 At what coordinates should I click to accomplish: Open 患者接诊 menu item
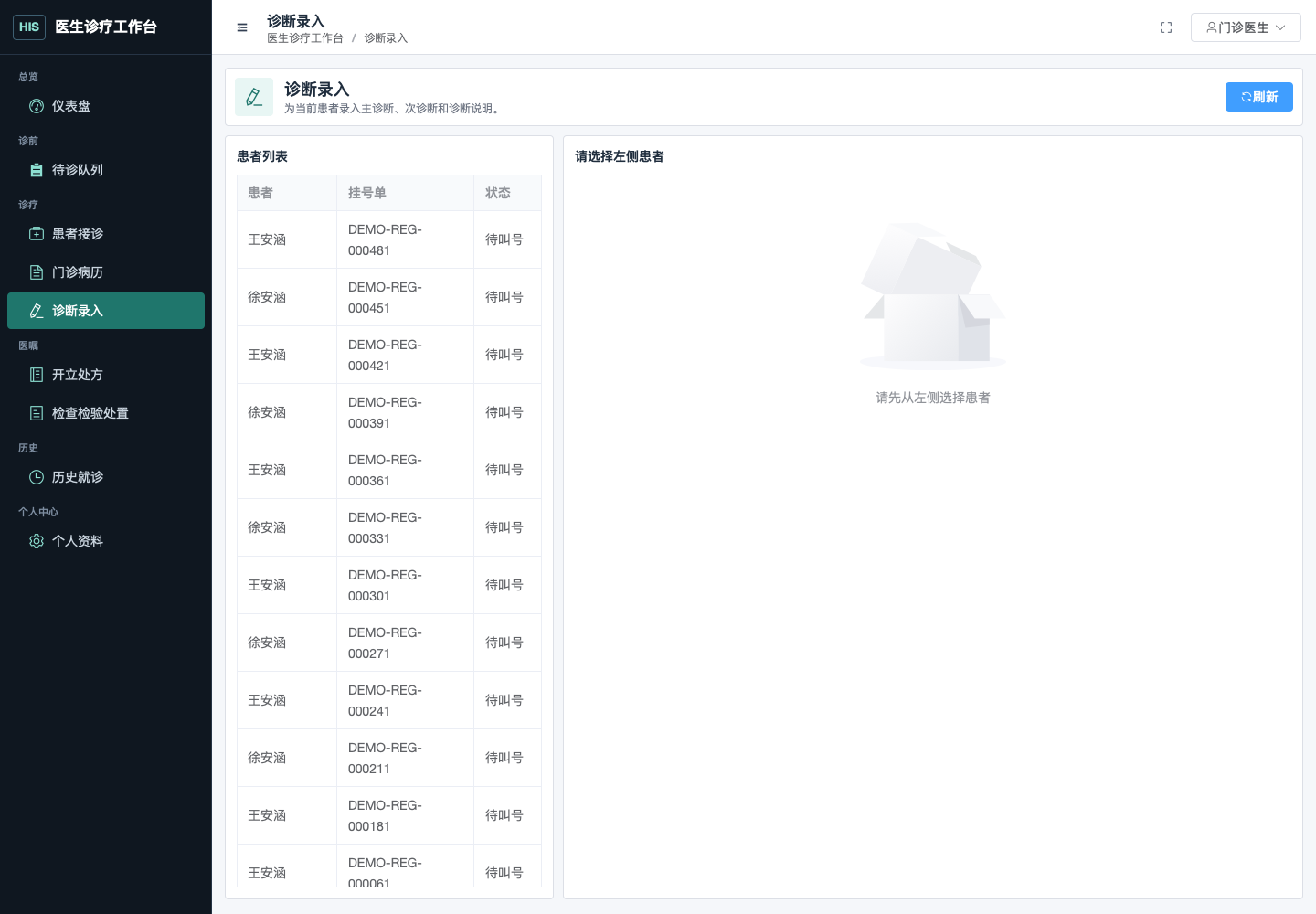click(x=106, y=234)
